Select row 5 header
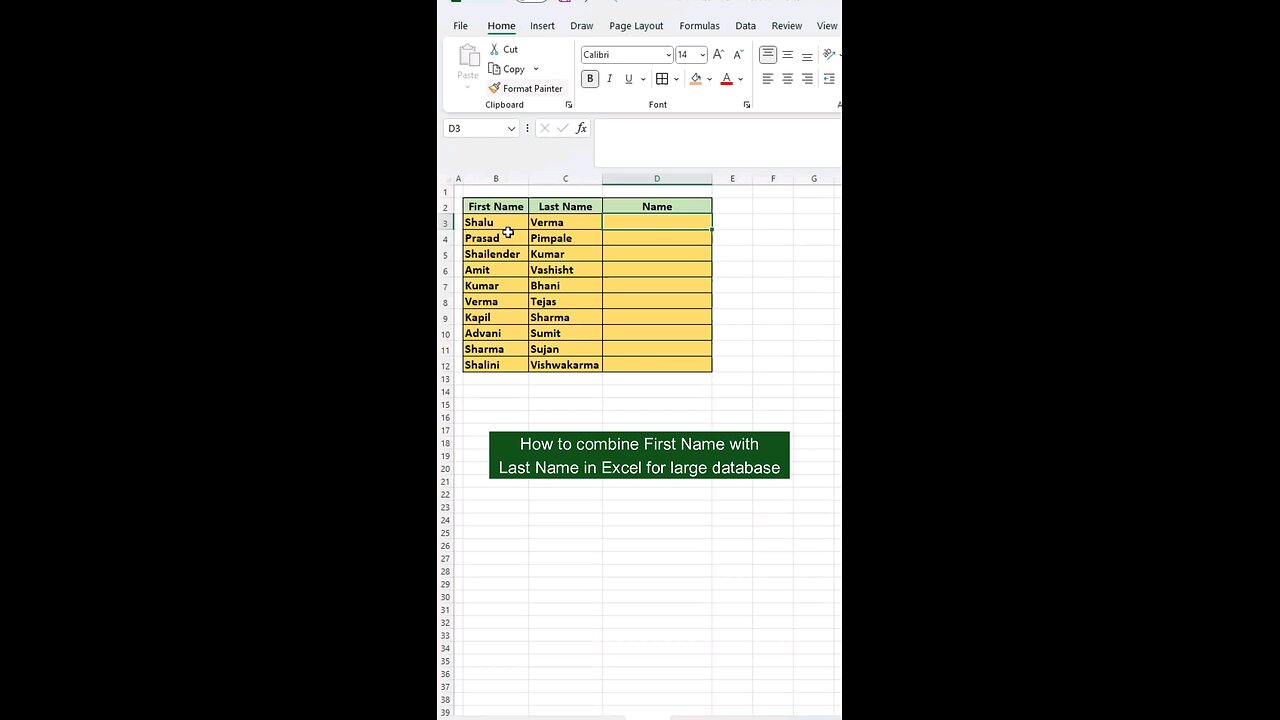 [x=446, y=255]
